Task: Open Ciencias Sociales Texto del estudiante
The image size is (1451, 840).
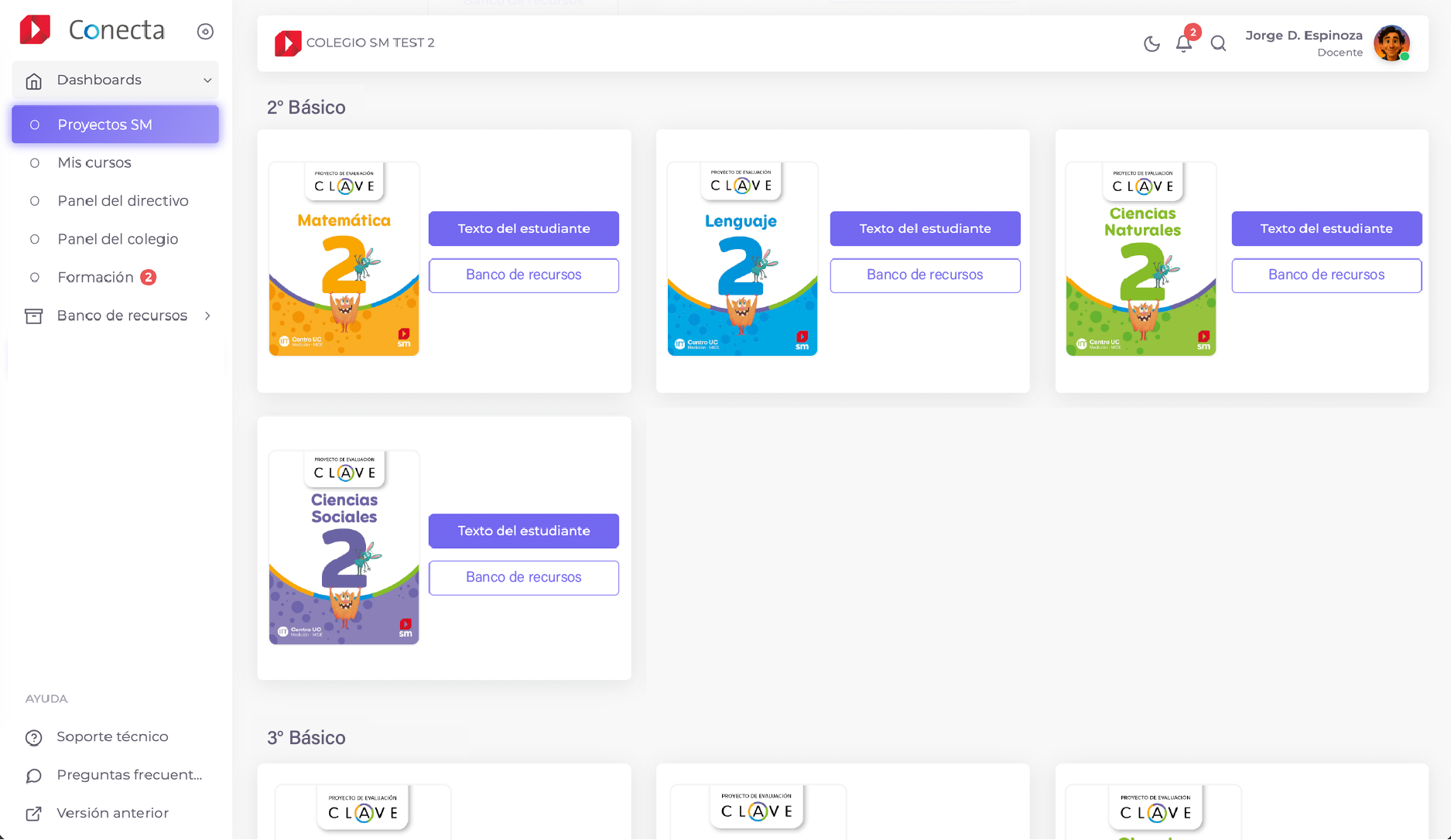Action: click(524, 531)
